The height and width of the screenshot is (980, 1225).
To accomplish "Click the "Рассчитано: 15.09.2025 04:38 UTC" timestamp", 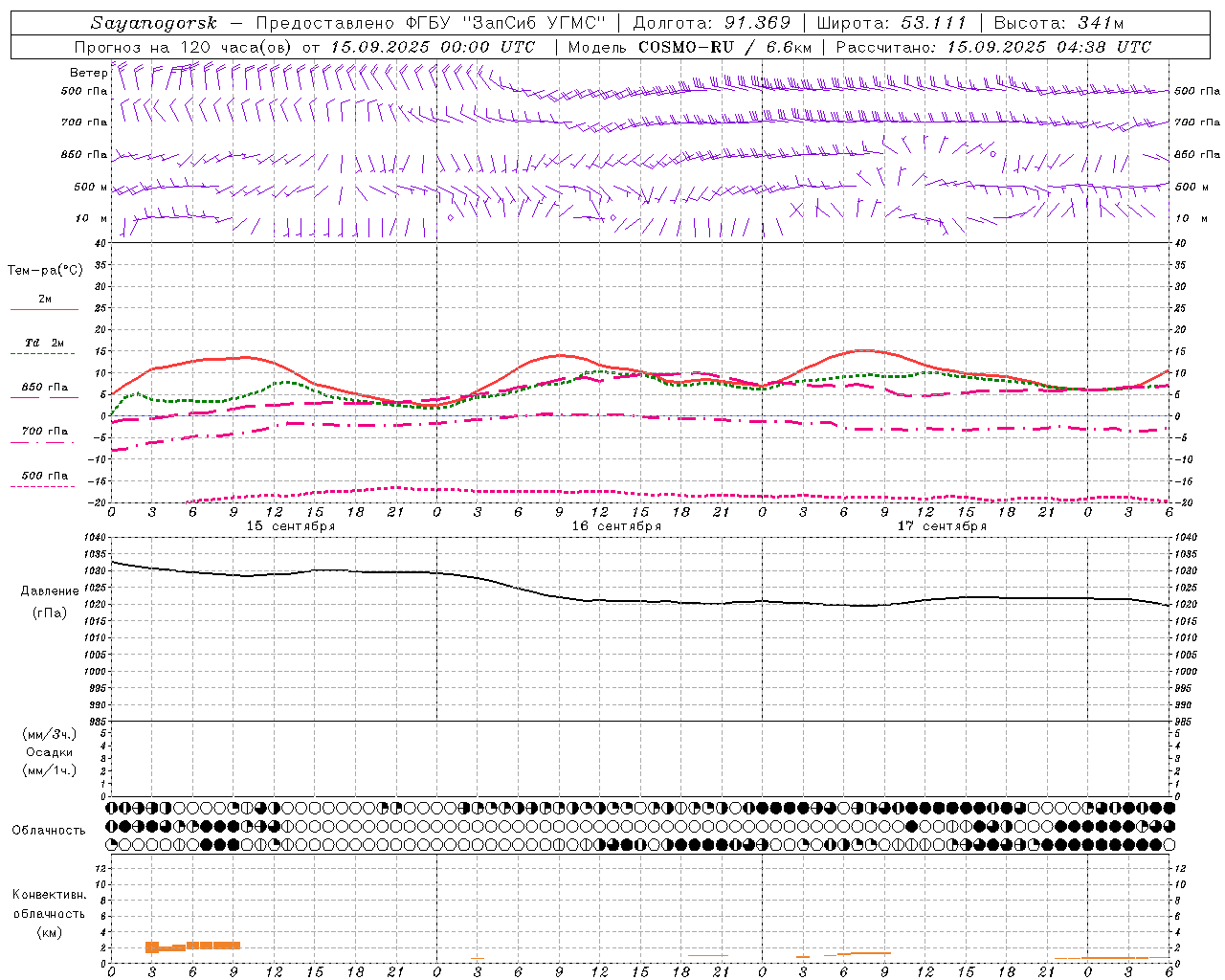I will pos(993,47).
